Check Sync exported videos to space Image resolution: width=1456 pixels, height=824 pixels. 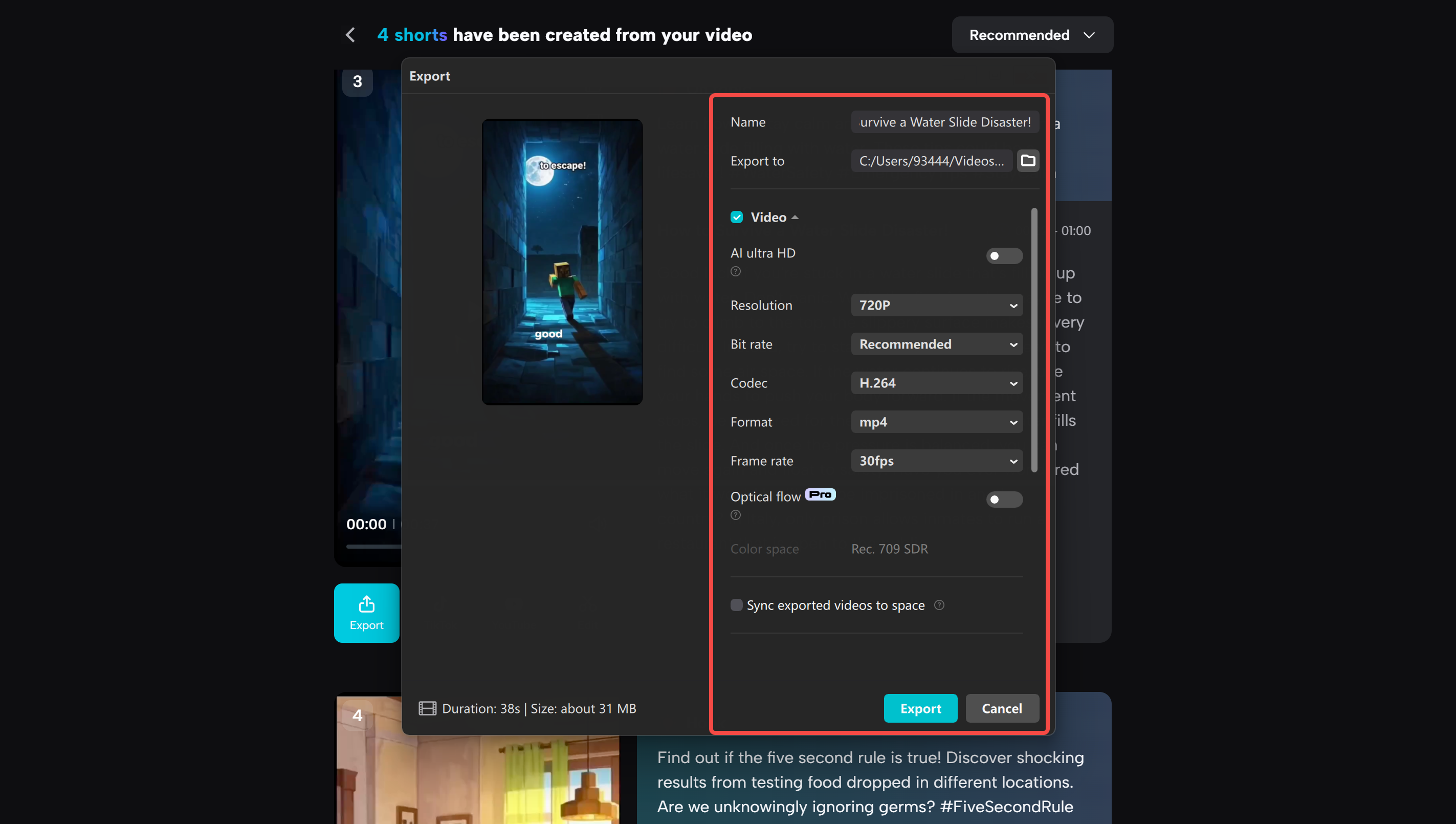[x=737, y=605]
